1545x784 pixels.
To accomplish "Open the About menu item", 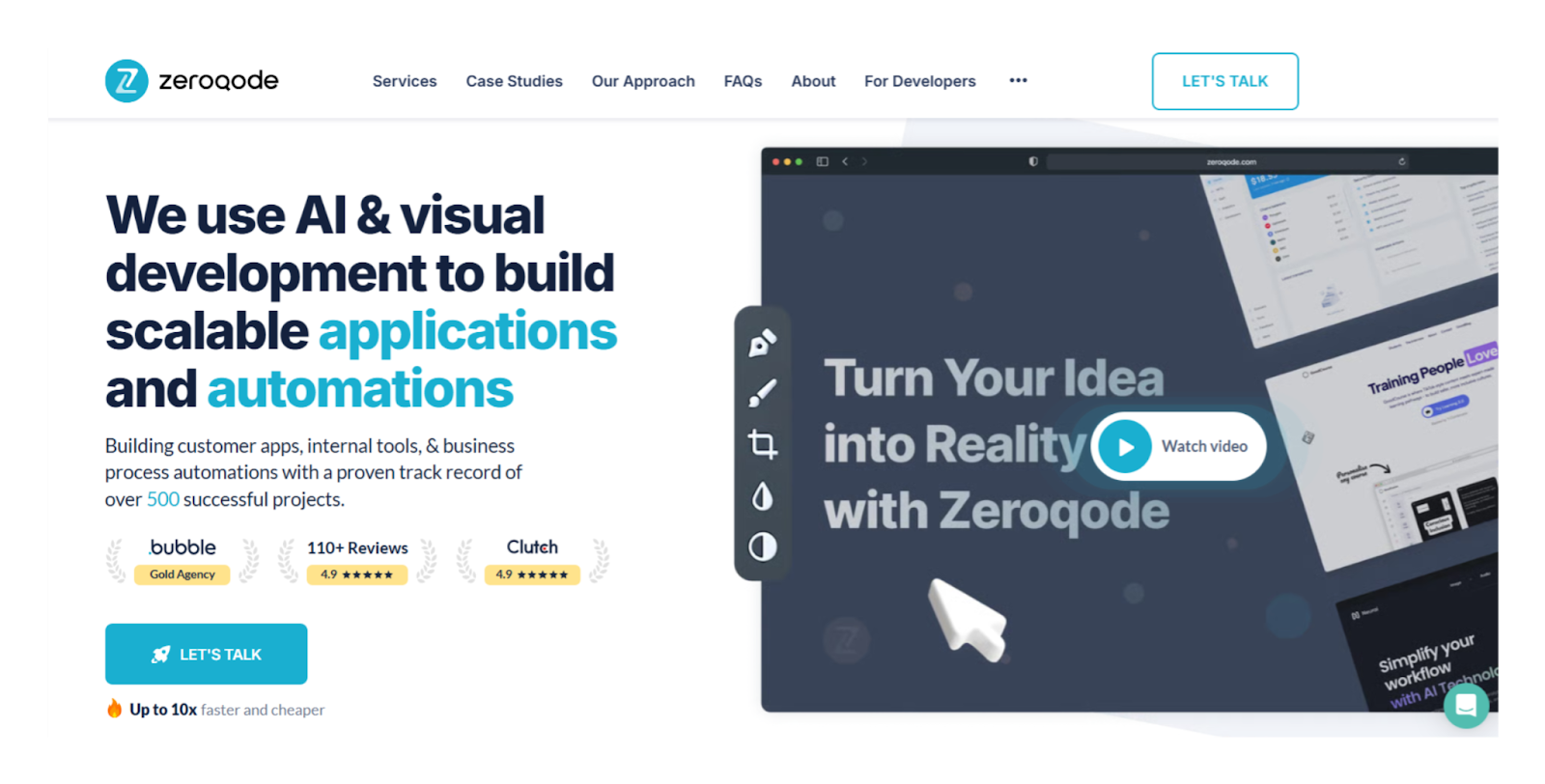I will [x=813, y=81].
